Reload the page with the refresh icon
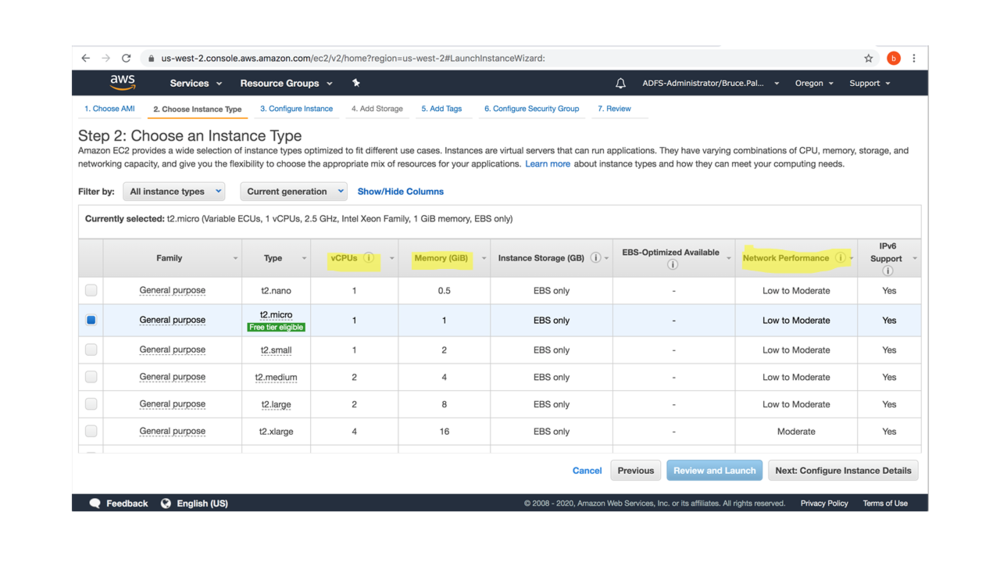The height and width of the screenshot is (563, 1000). [126, 58]
